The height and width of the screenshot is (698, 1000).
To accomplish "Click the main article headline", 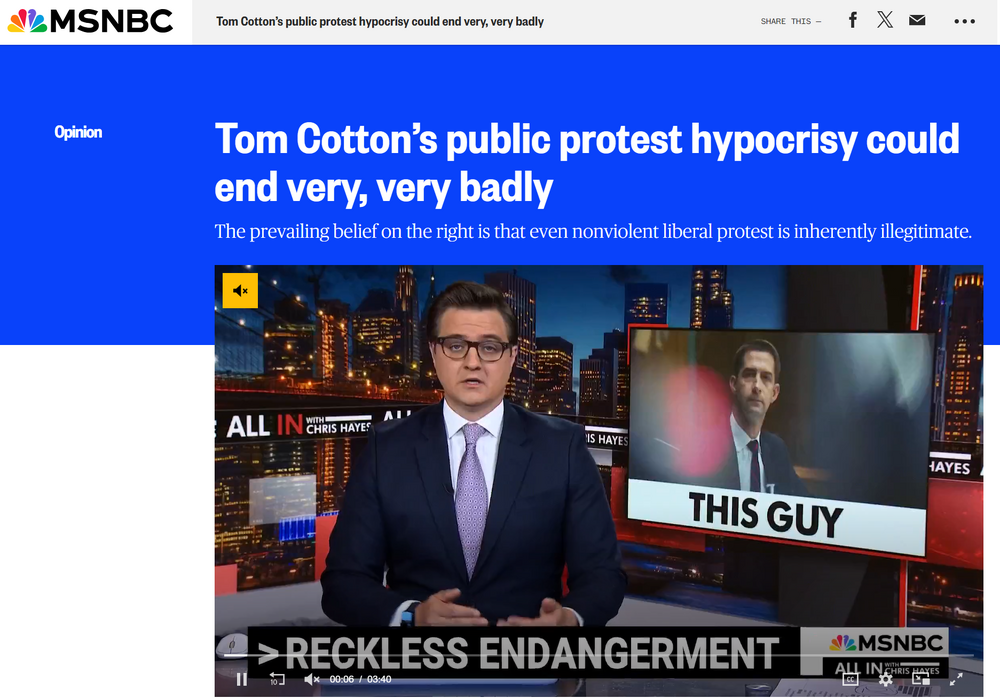I will click(586, 163).
